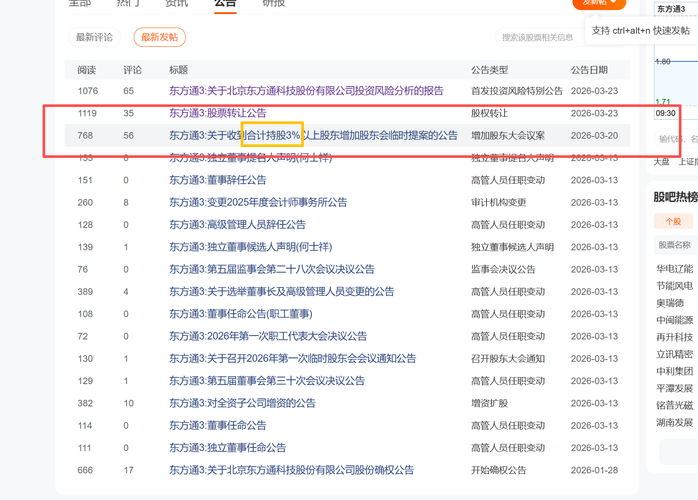Open 华电辽能 in the hot list
The image size is (698, 500).
click(674, 268)
